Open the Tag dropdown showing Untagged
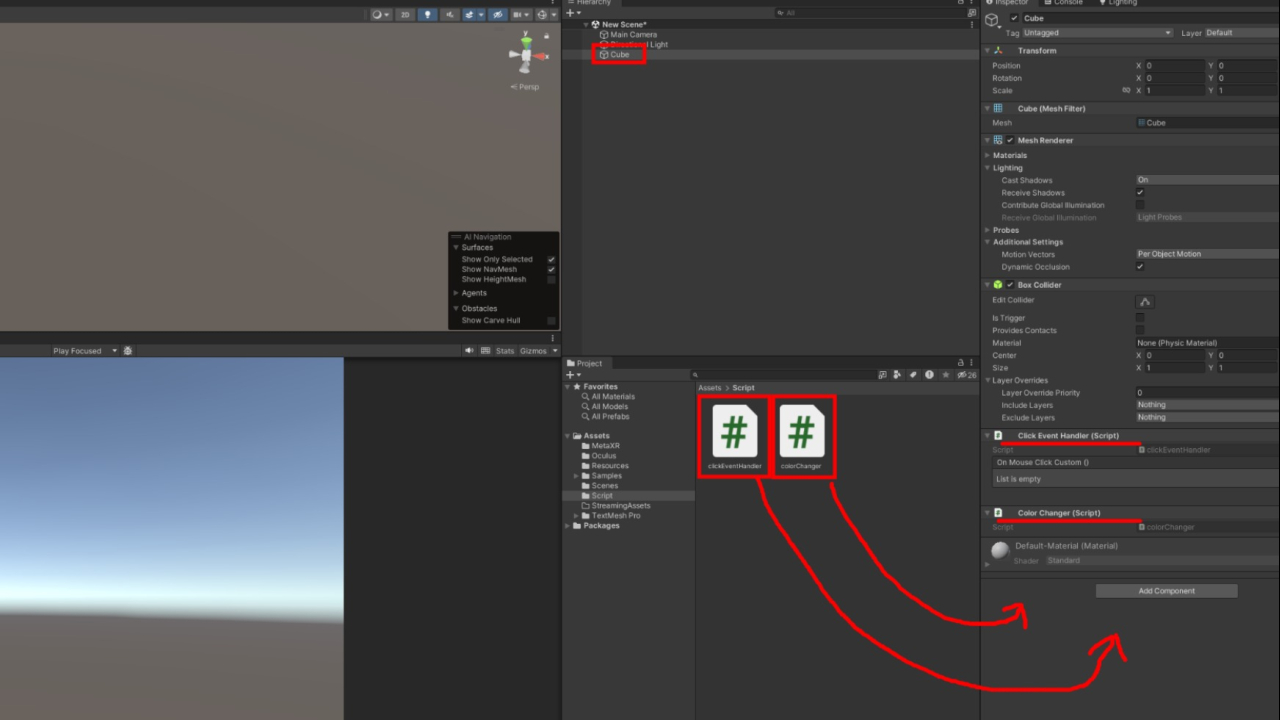This screenshot has height=720, width=1280. click(1096, 33)
